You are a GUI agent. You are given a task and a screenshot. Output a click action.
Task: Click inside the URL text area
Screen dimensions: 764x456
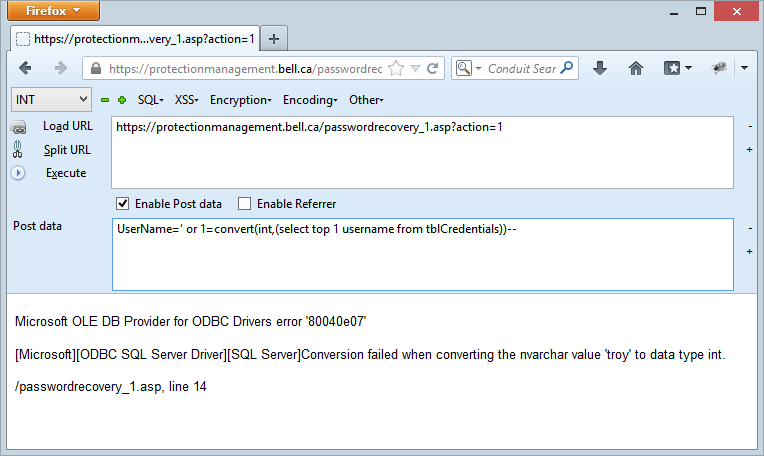[422, 152]
